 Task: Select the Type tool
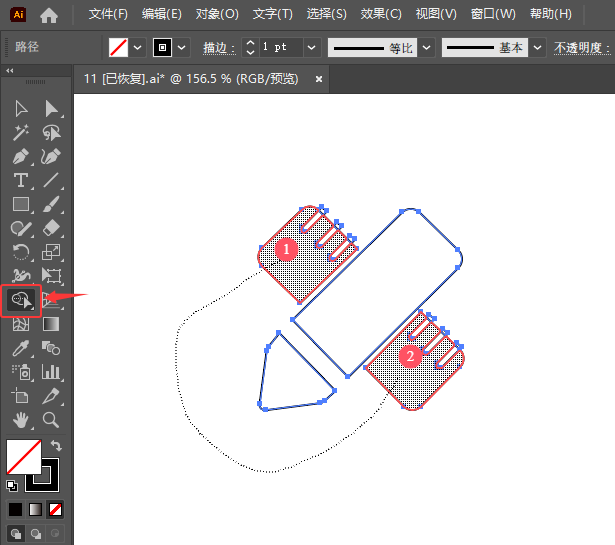tap(20, 181)
